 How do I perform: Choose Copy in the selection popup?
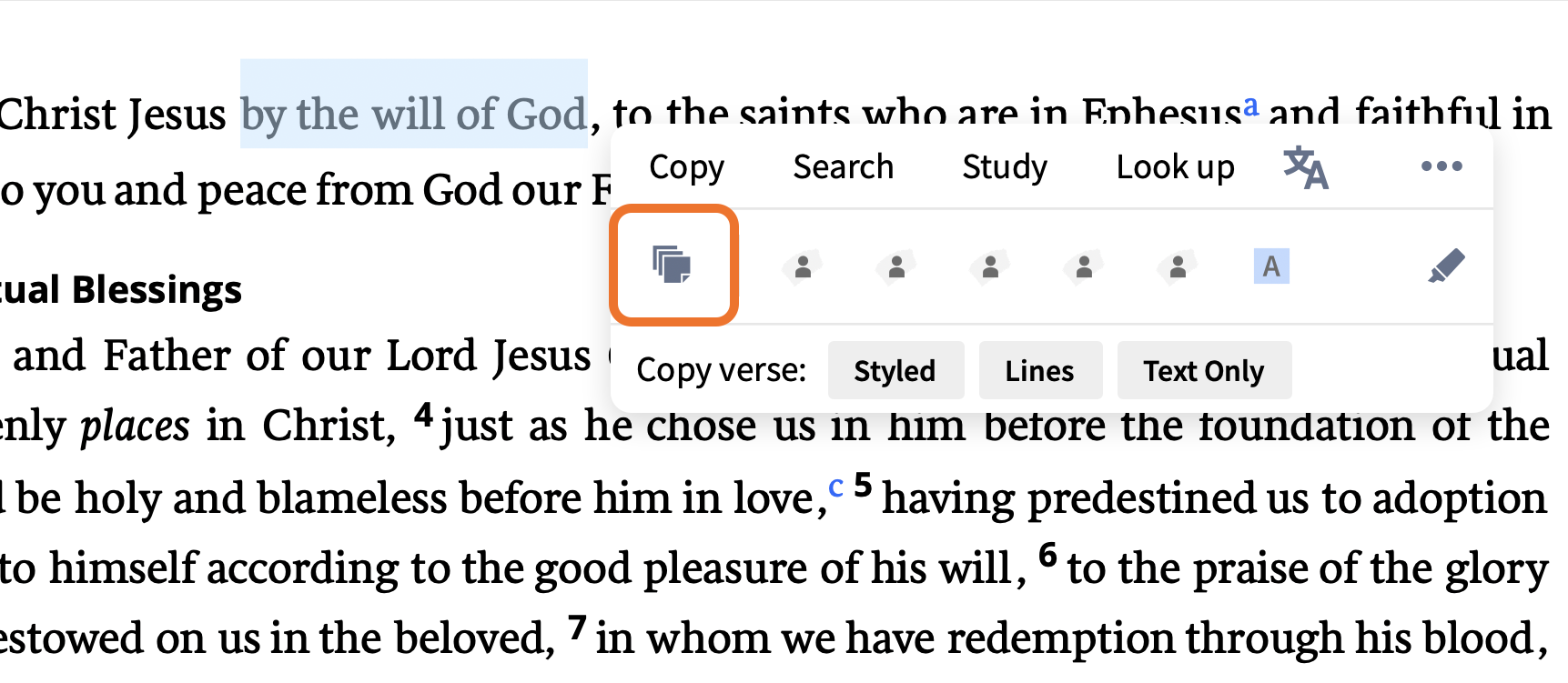click(687, 167)
